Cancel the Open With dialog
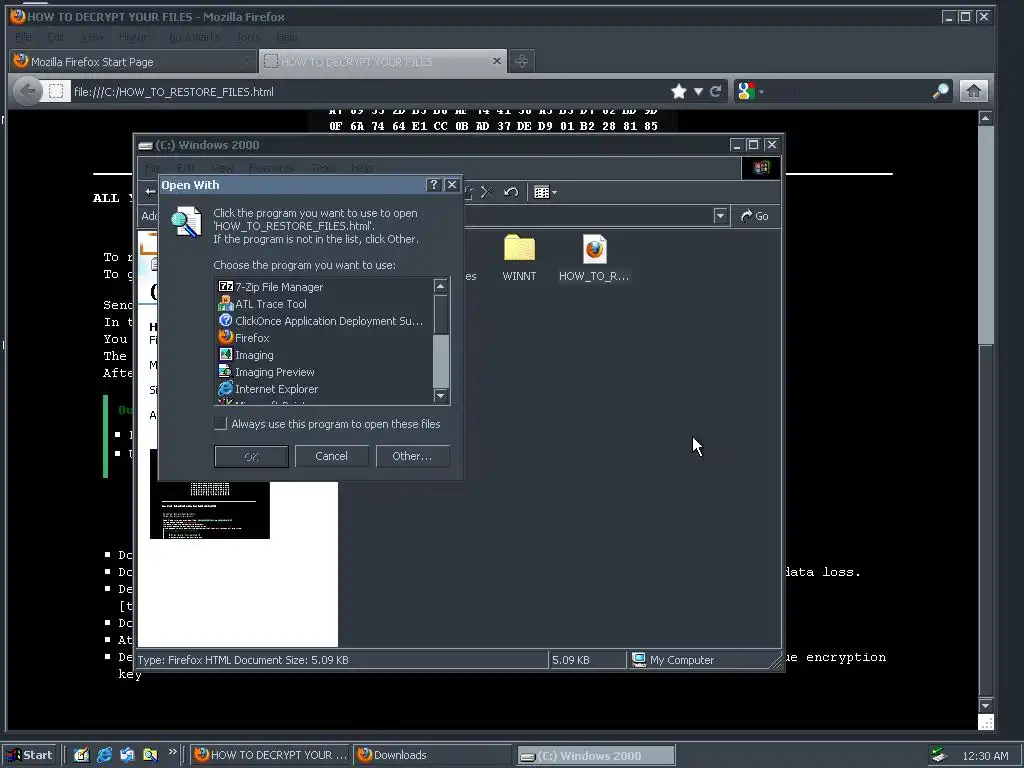The image size is (1024, 768). pos(332,456)
